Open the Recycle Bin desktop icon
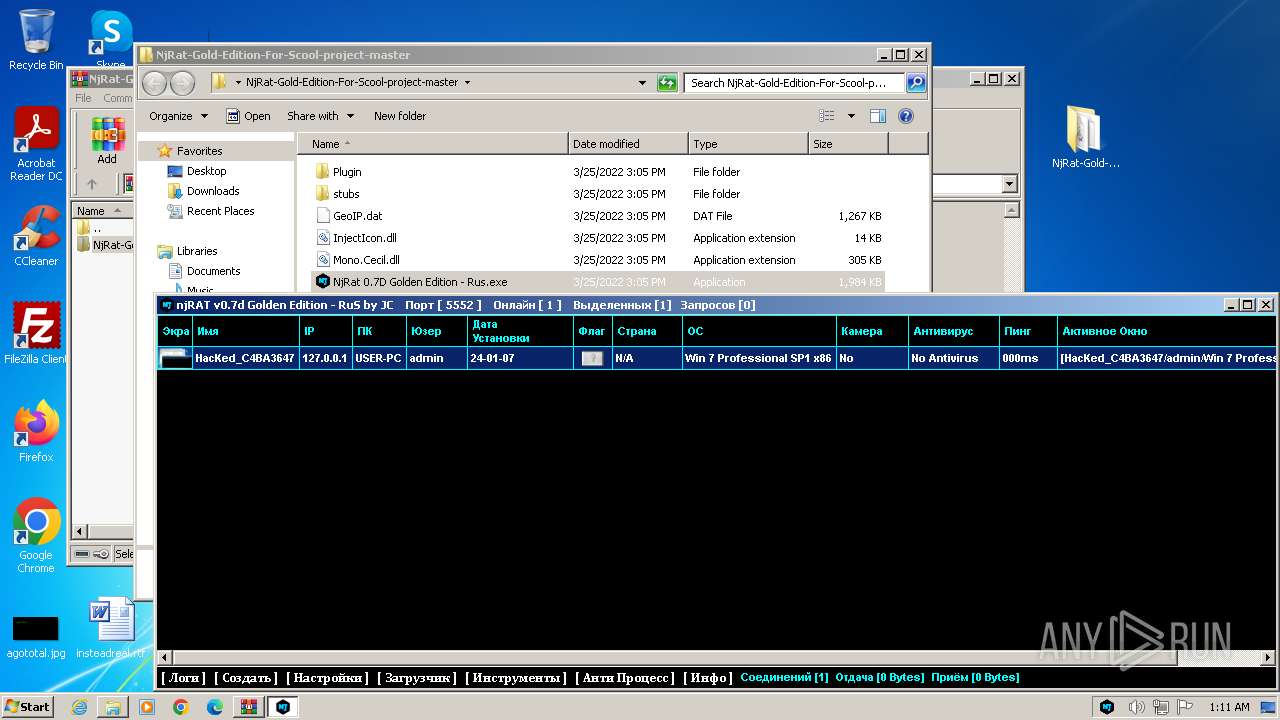Screen dimensions: 1280x720 (36, 40)
